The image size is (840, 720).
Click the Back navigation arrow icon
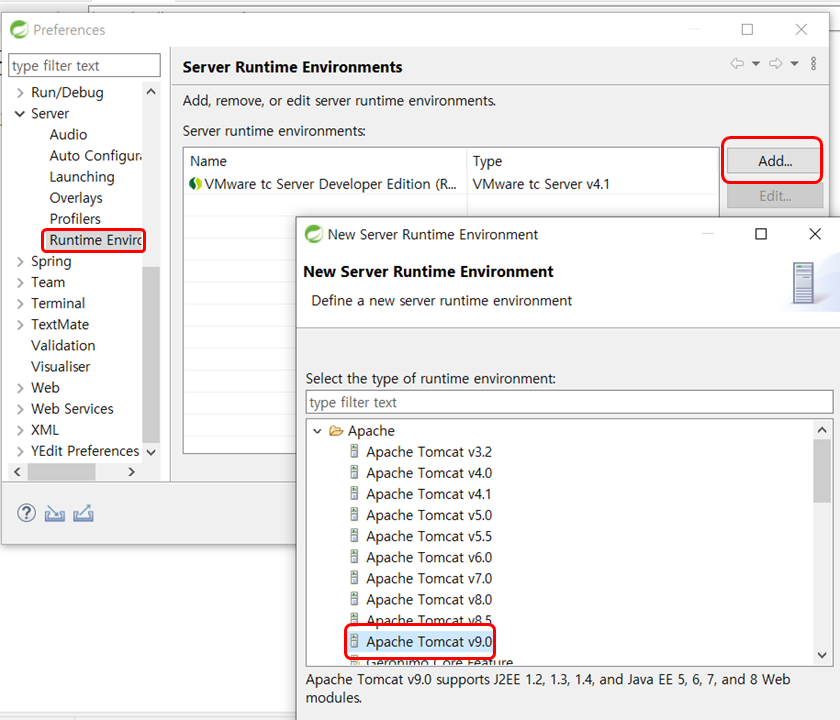(x=737, y=63)
